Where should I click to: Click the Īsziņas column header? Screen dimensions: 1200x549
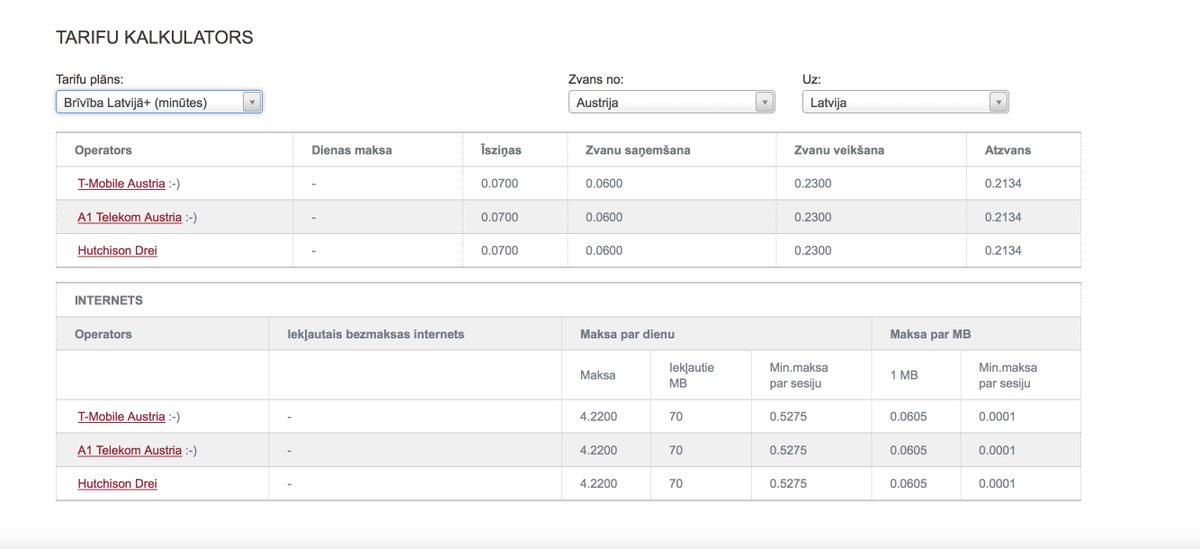pyautogui.click(x=501, y=150)
